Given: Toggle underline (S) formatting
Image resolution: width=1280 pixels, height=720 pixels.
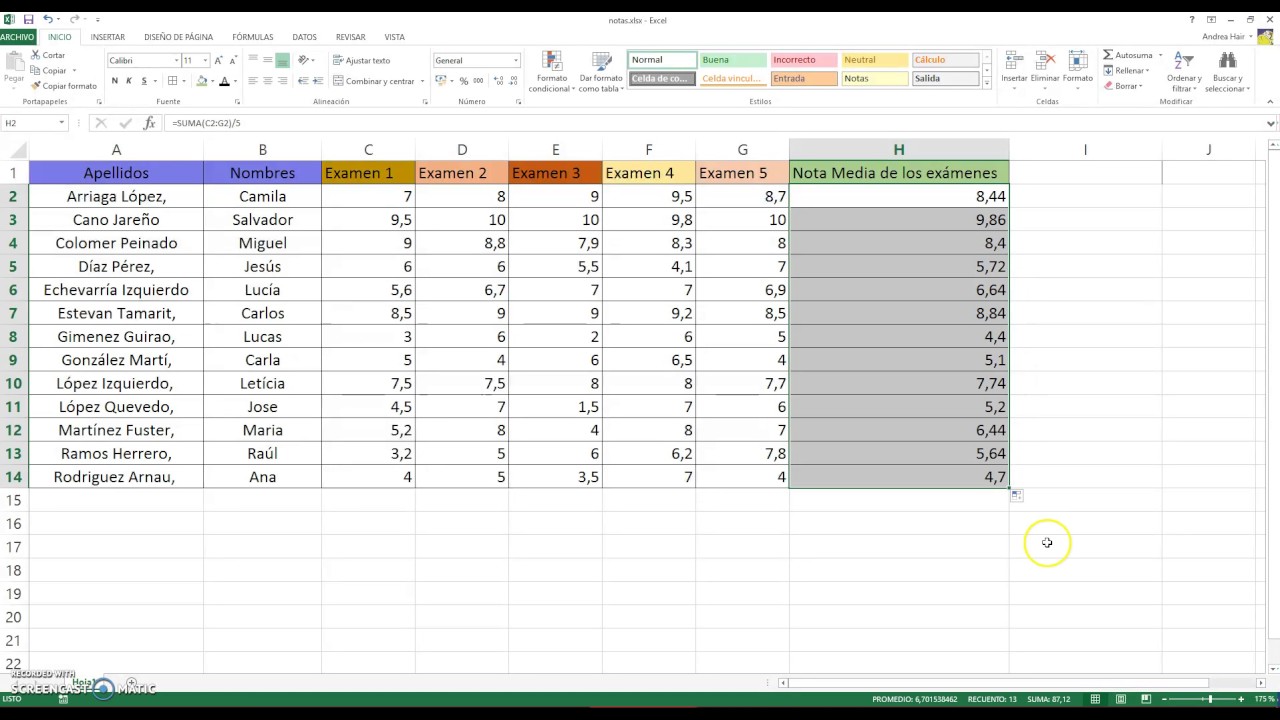Looking at the screenshot, I should (x=144, y=81).
